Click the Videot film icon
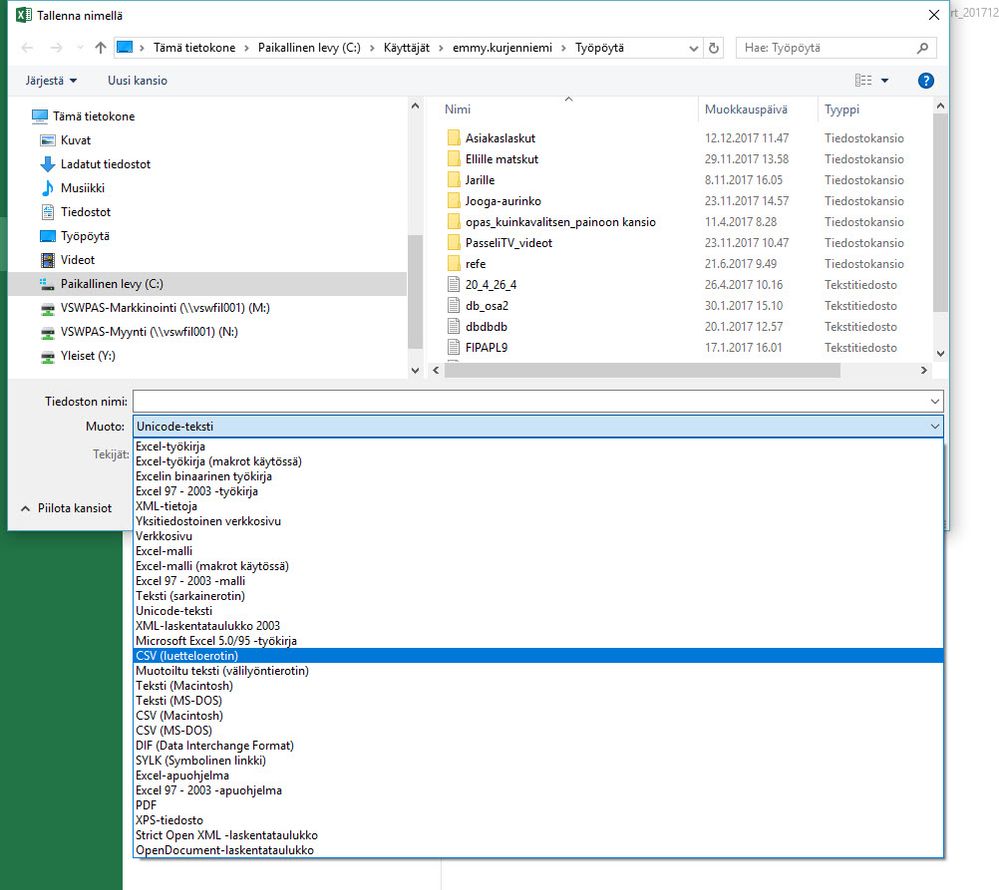The image size is (999, 890). [48, 260]
